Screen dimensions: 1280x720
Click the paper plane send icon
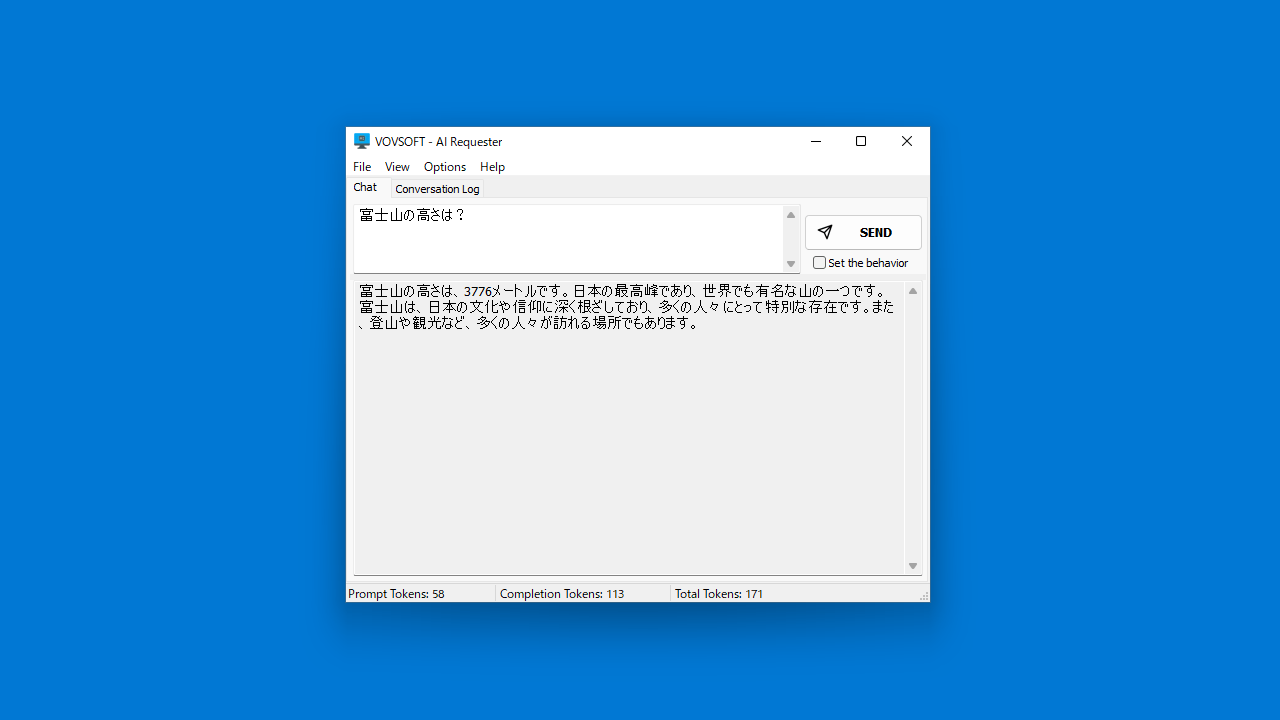click(x=825, y=232)
